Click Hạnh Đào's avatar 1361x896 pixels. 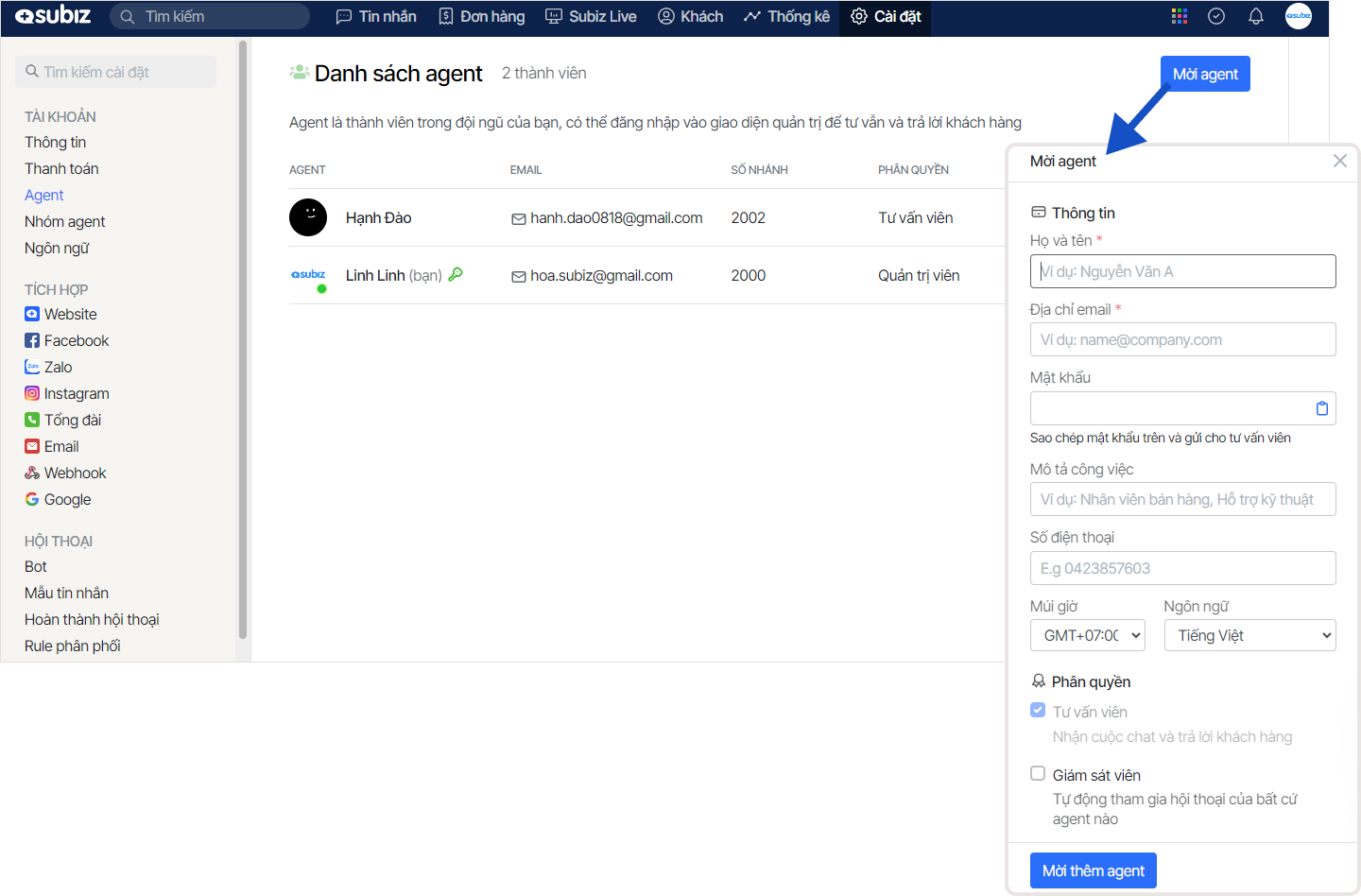pyautogui.click(x=308, y=217)
